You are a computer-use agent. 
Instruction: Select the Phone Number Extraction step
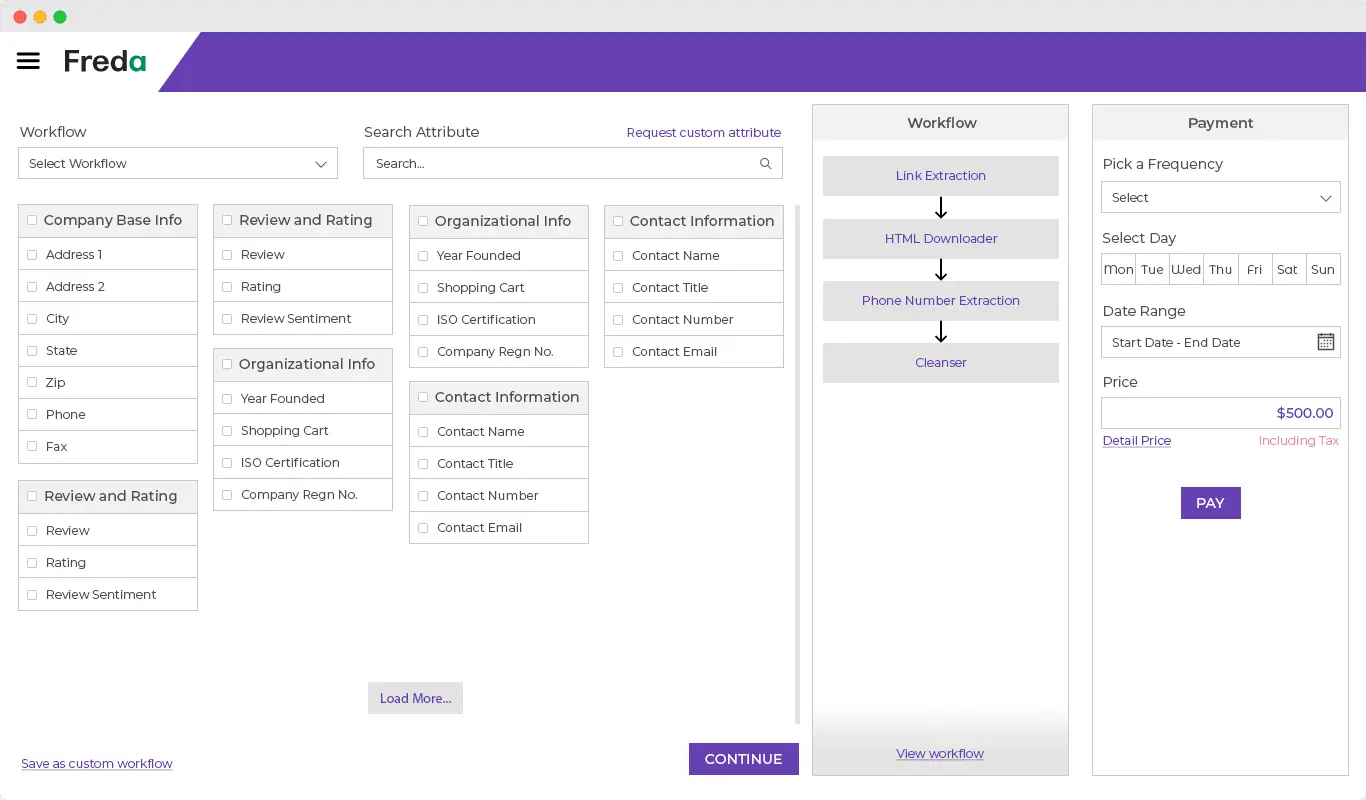coord(940,301)
